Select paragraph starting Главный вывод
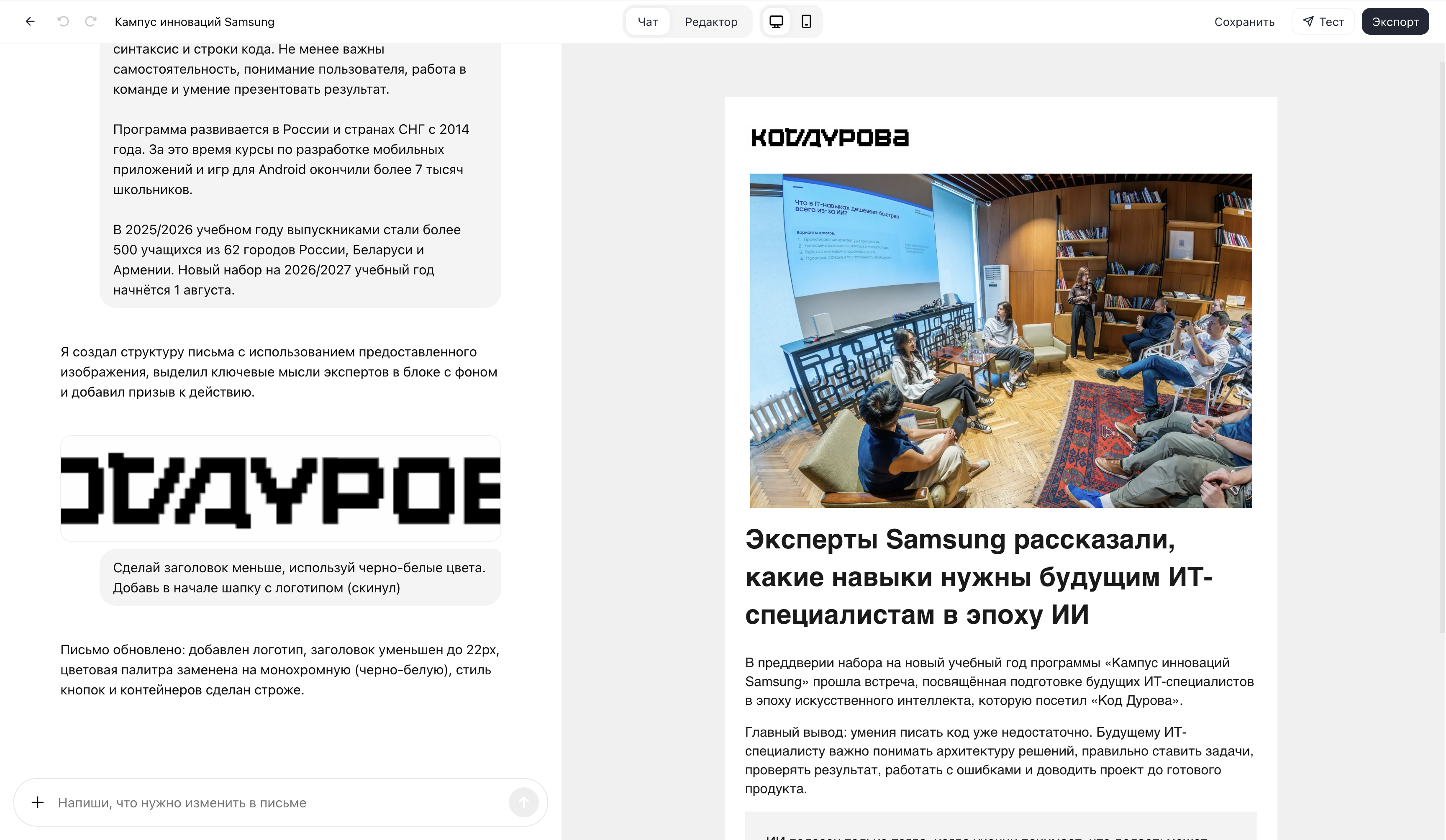 click(1000, 760)
